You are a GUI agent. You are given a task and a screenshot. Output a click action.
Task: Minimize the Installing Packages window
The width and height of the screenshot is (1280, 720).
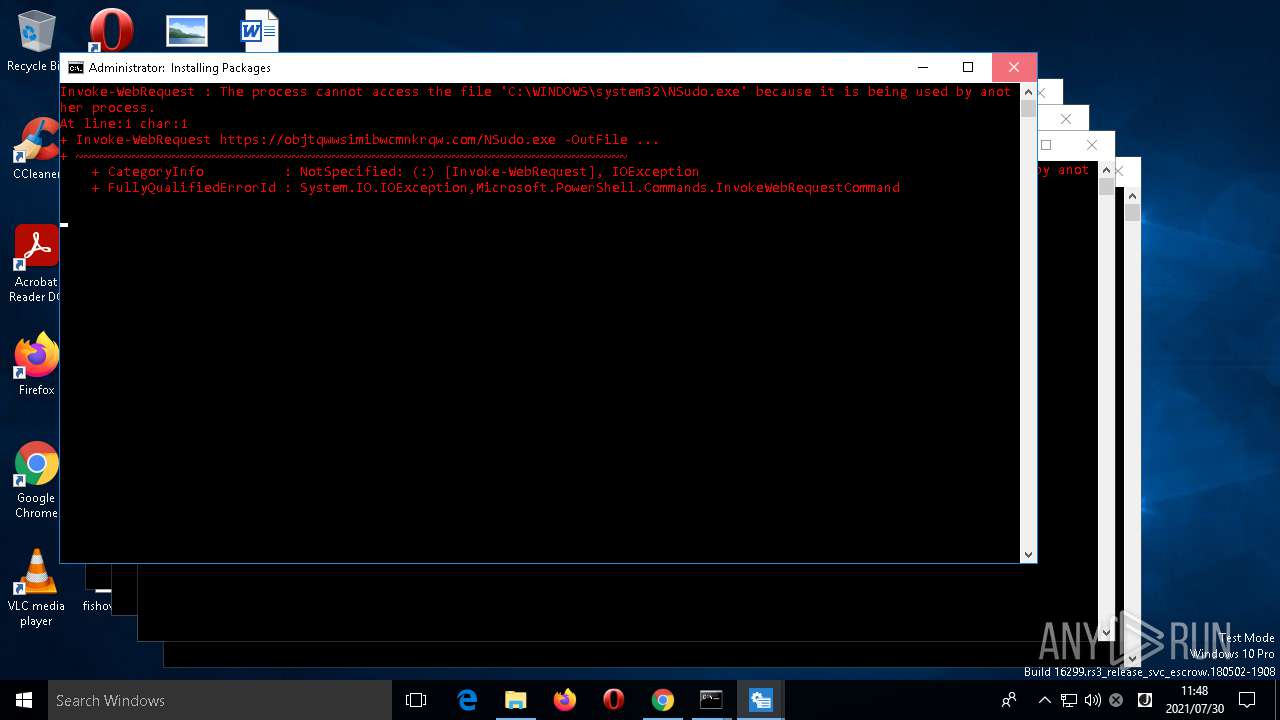922,68
